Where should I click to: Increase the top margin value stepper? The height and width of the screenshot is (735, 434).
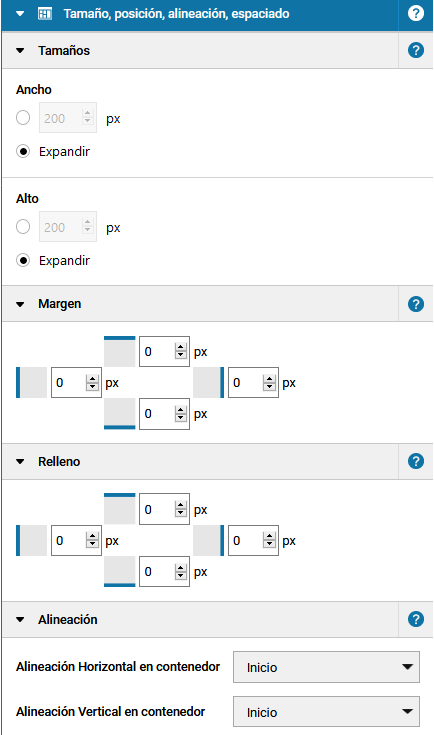click(180, 348)
